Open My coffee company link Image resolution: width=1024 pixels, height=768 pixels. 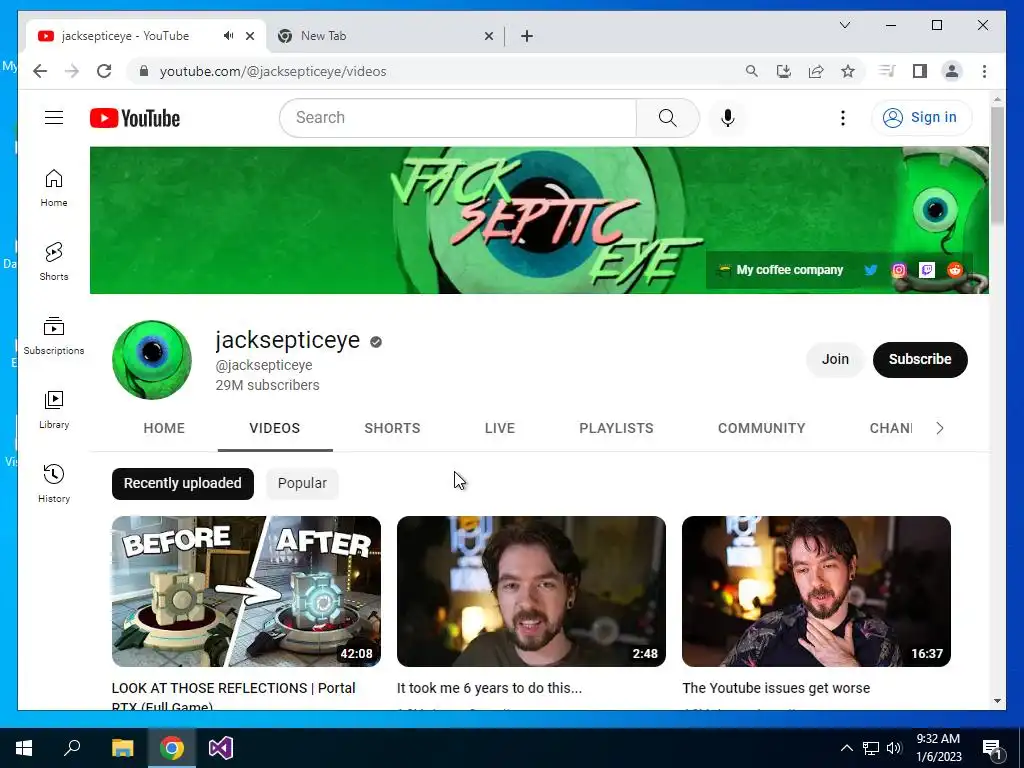point(789,270)
